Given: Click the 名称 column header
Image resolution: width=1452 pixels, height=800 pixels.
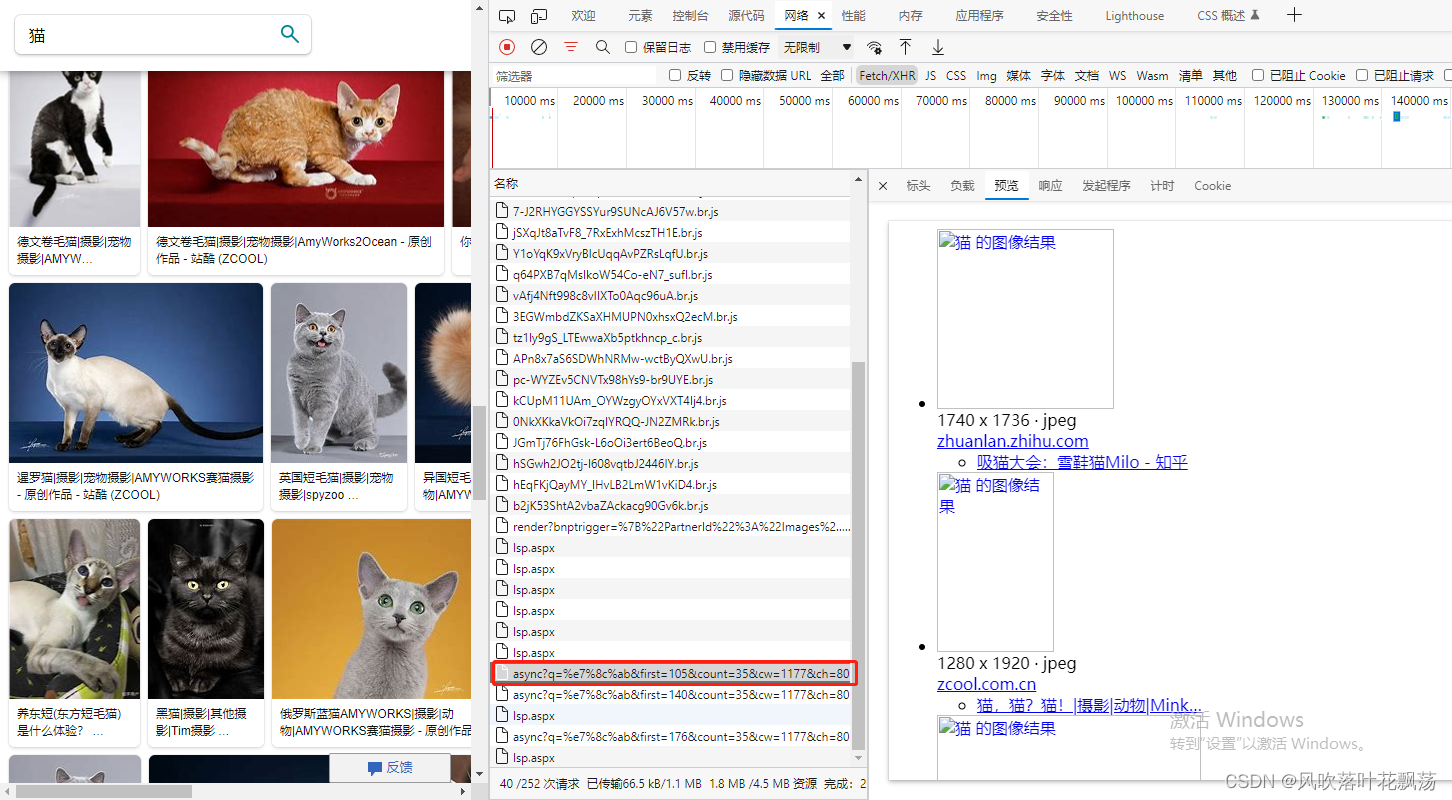Looking at the screenshot, I should tap(671, 184).
